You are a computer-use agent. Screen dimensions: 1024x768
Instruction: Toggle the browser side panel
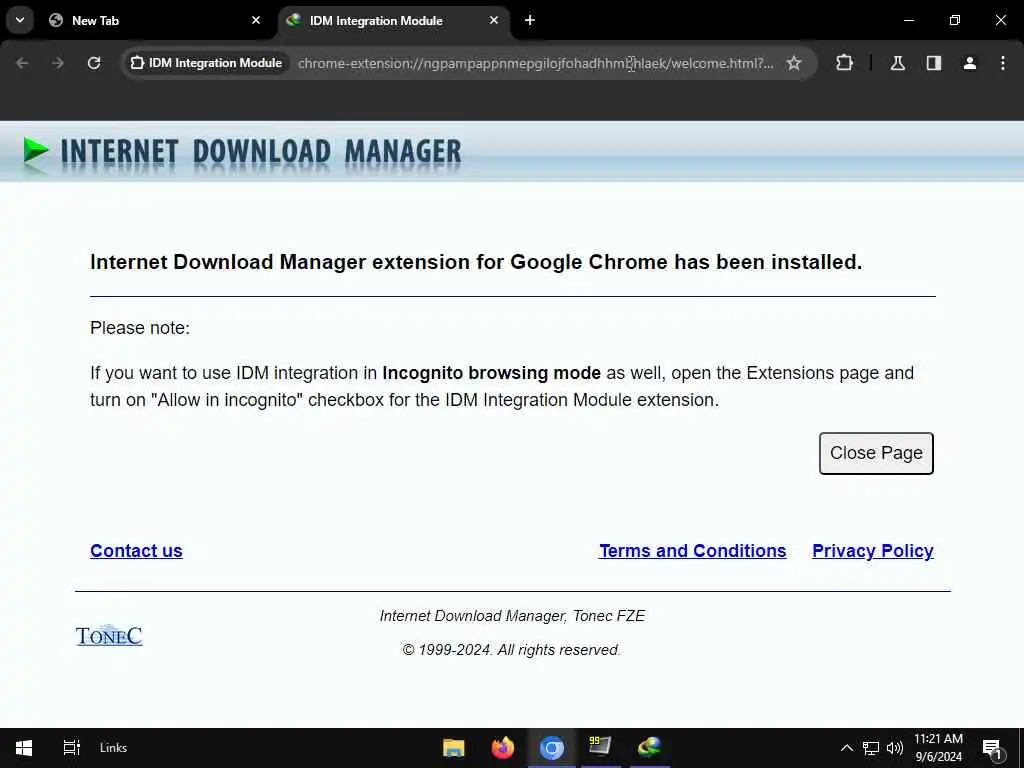click(x=934, y=63)
